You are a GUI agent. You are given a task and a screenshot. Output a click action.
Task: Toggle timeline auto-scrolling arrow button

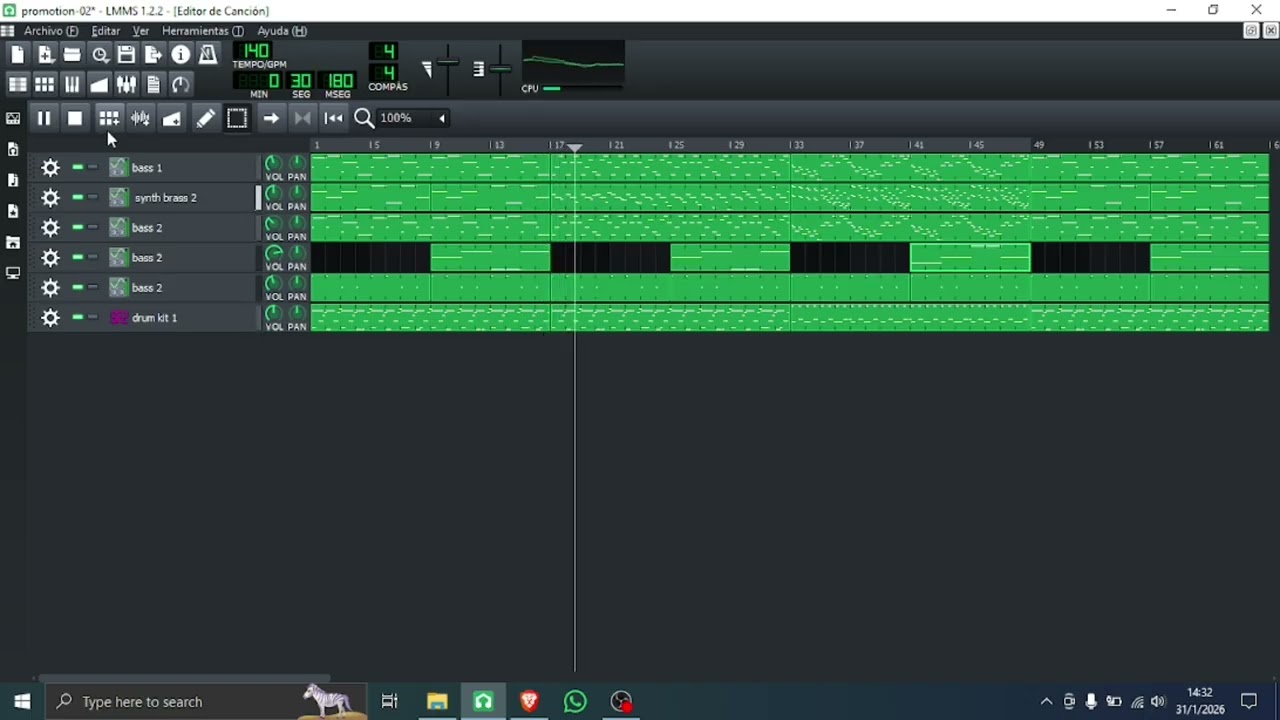[x=271, y=118]
